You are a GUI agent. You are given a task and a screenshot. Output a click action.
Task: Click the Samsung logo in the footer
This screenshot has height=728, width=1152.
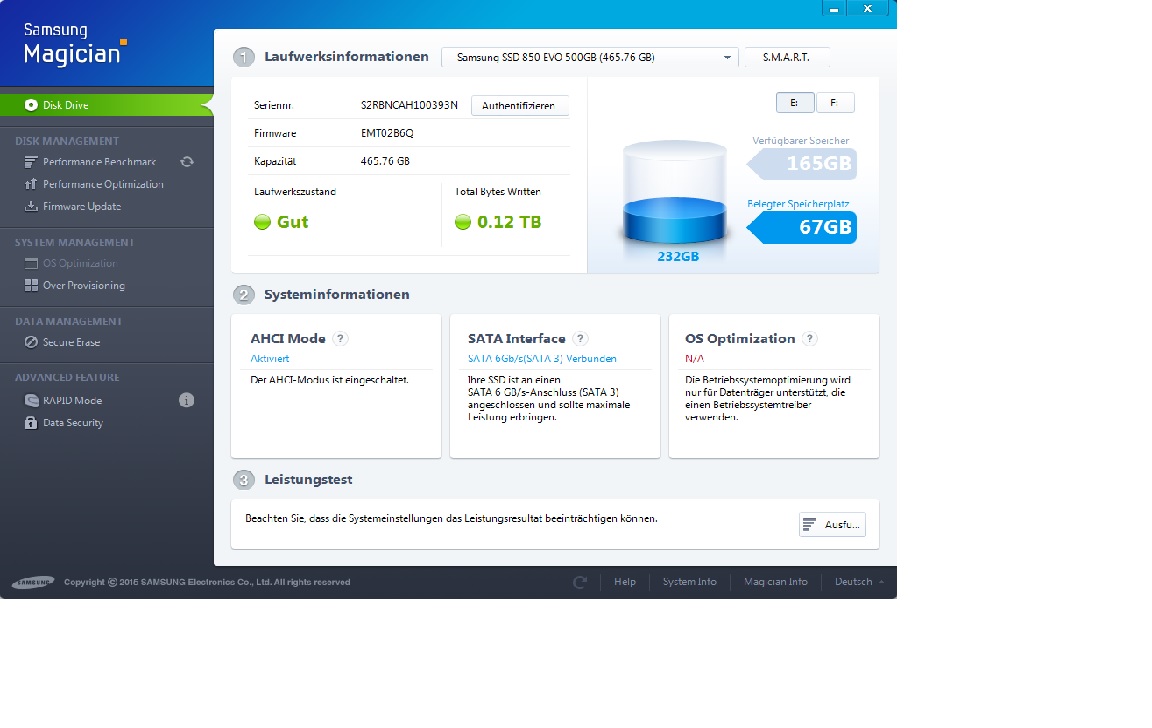click(33, 583)
